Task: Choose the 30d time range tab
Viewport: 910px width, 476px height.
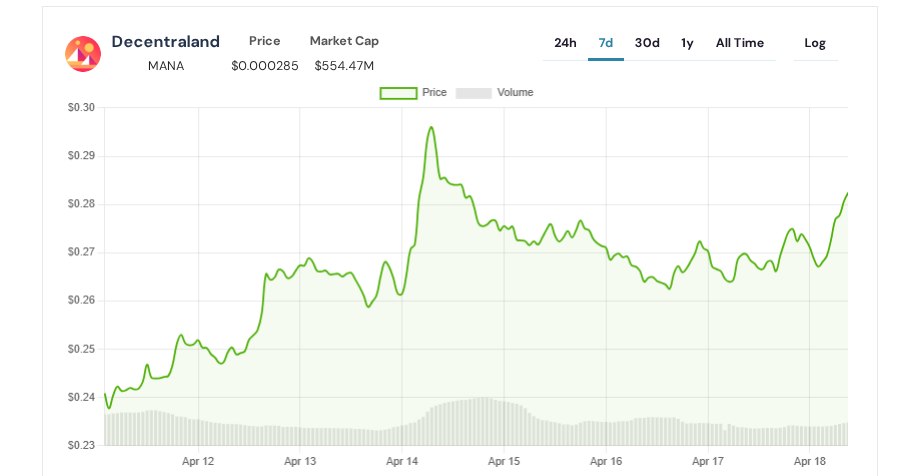Action: pyautogui.click(x=647, y=43)
